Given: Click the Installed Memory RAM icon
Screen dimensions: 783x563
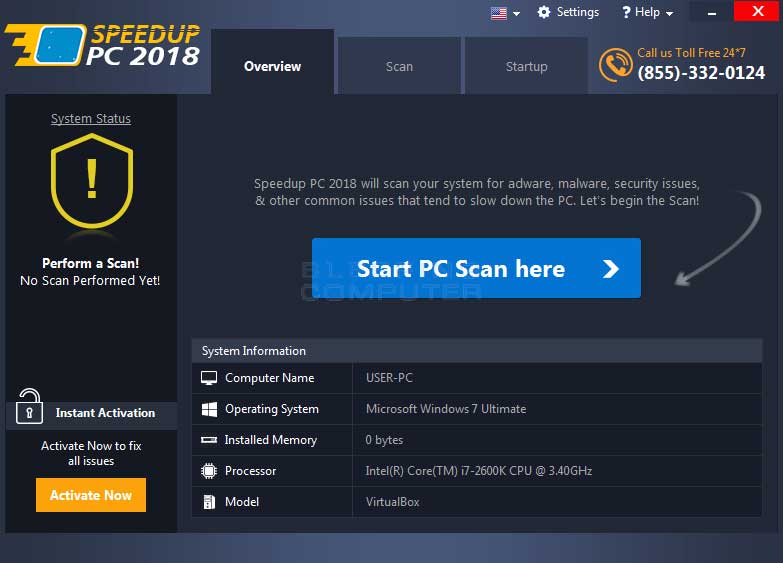Looking at the screenshot, I should pyautogui.click(x=209, y=440).
